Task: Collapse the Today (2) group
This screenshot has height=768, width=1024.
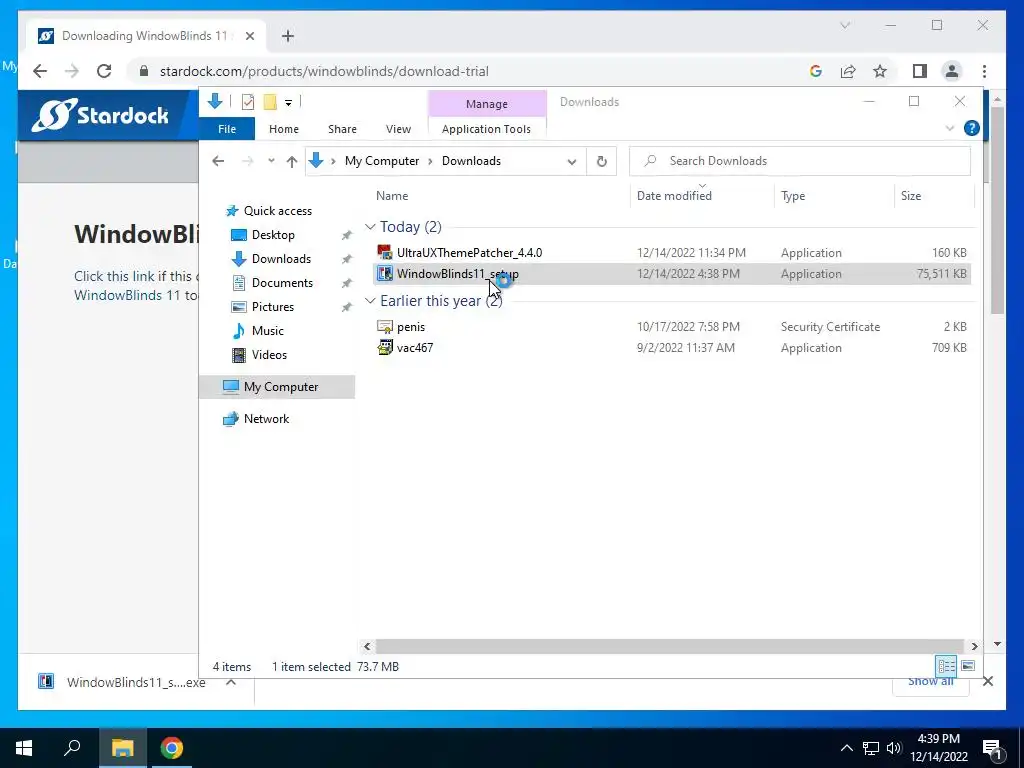Action: coord(370,227)
